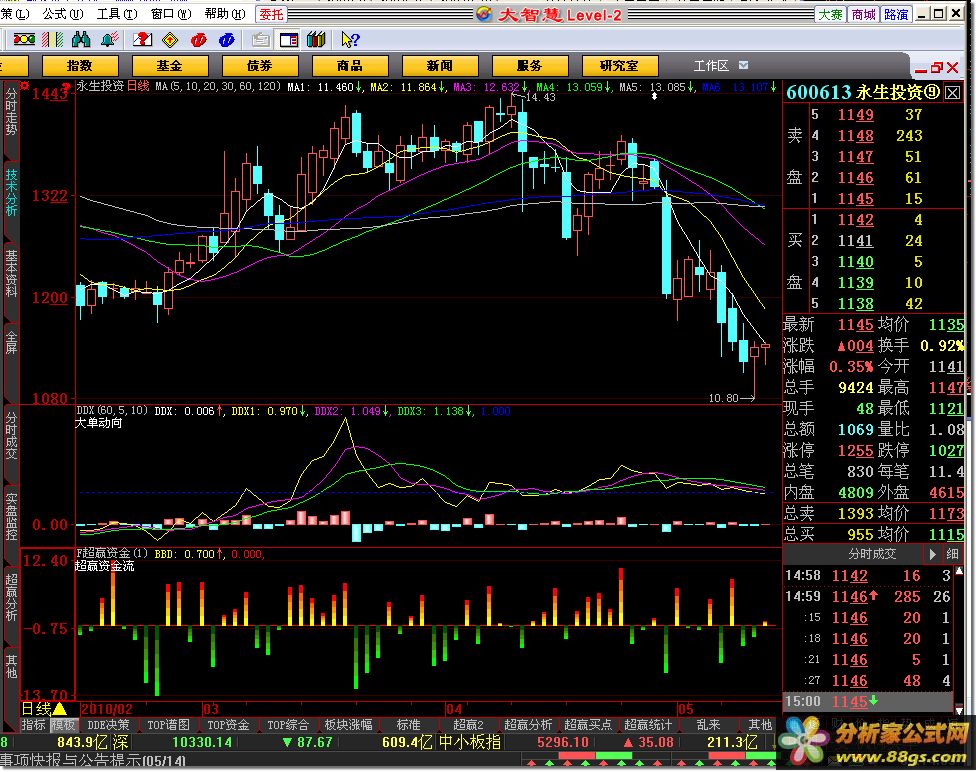Select the 超赢2 bottom tab
Screen dimensions: 978x772
click(x=468, y=725)
